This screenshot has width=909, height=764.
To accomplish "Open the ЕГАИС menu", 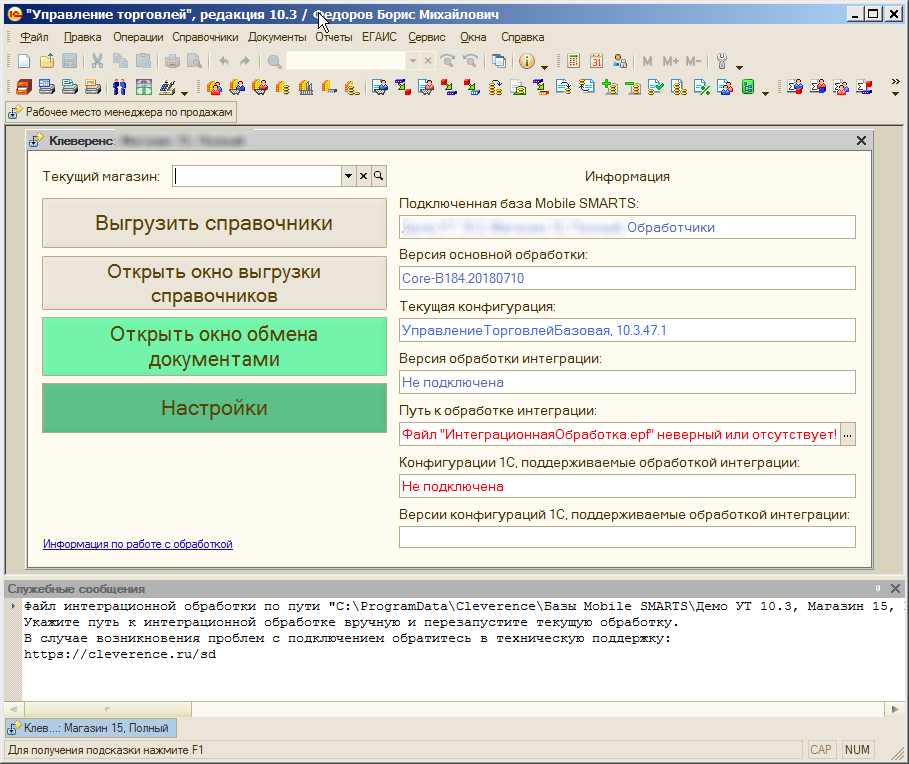I will (x=379, y=37).
